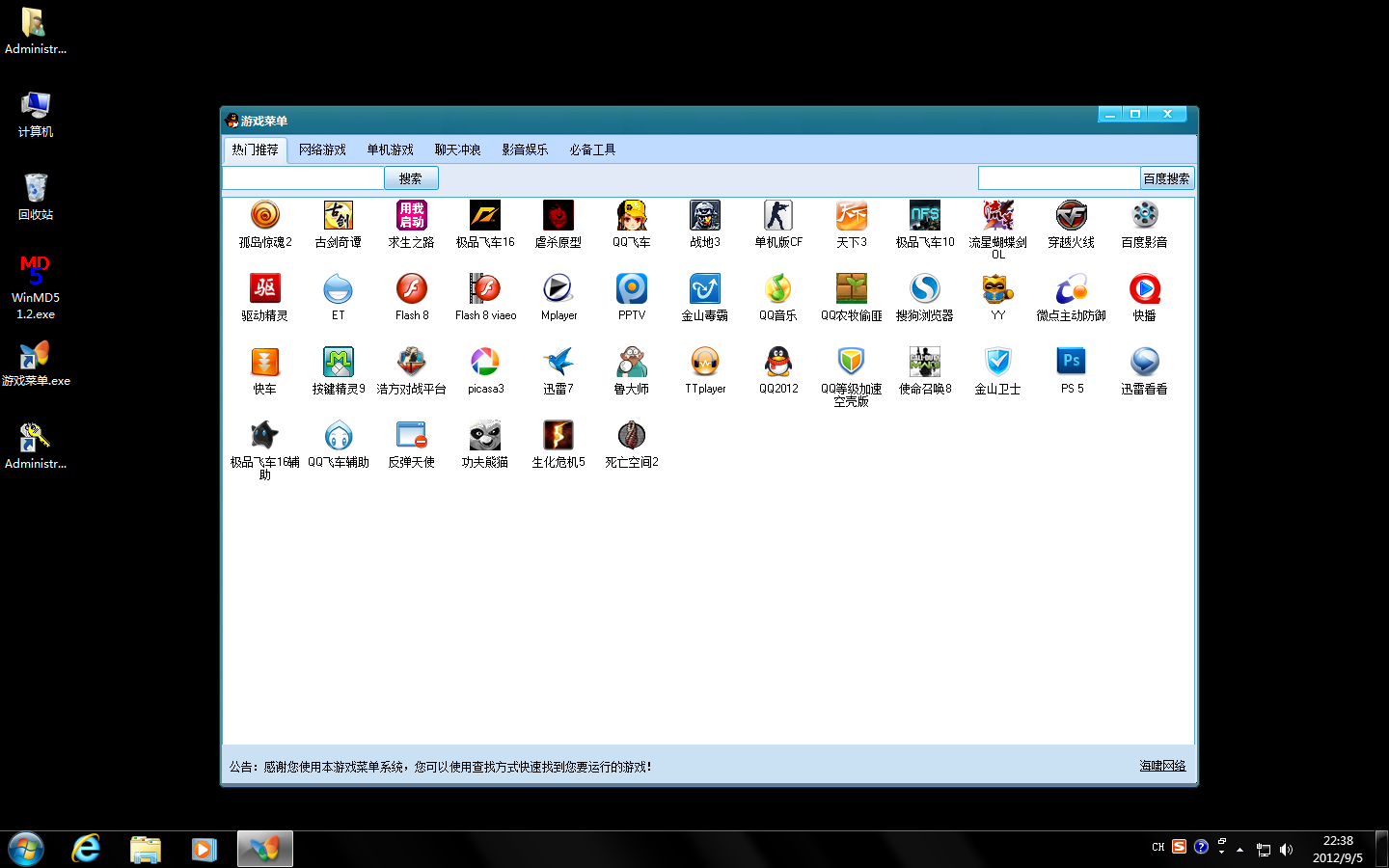This screenshot has width=1389, height=868.
Task: Open the 聊天冲浪 tab
Action: (x=457, y=149)
